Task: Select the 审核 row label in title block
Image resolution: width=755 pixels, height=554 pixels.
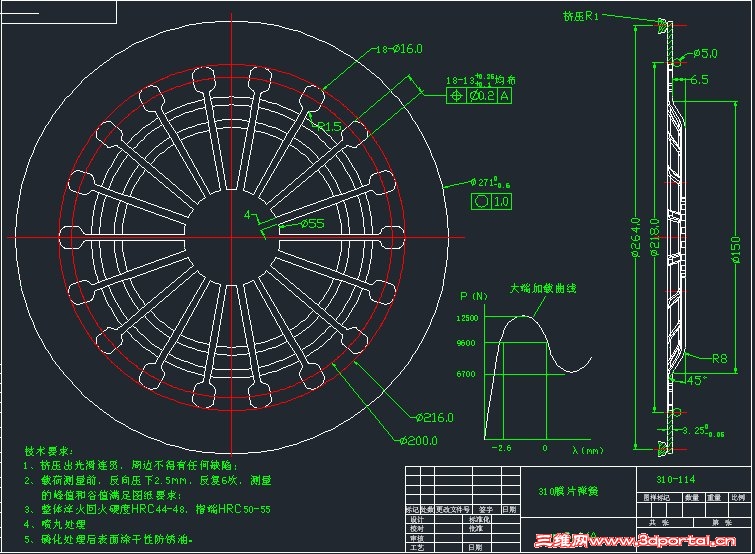Action: (x=417, y=538)
